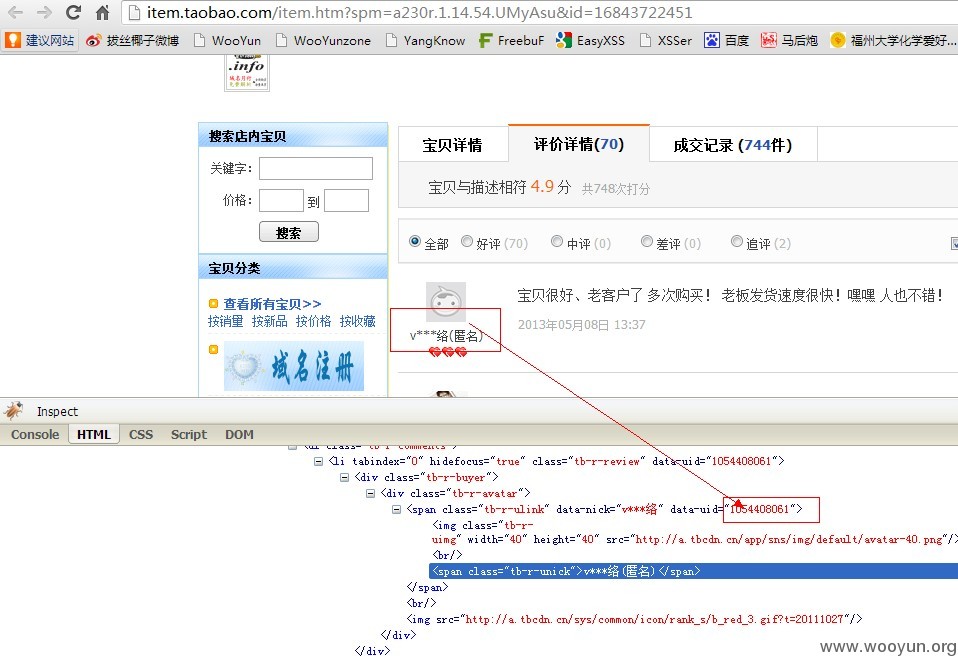Sort by 按新品 link

[269, 321]
